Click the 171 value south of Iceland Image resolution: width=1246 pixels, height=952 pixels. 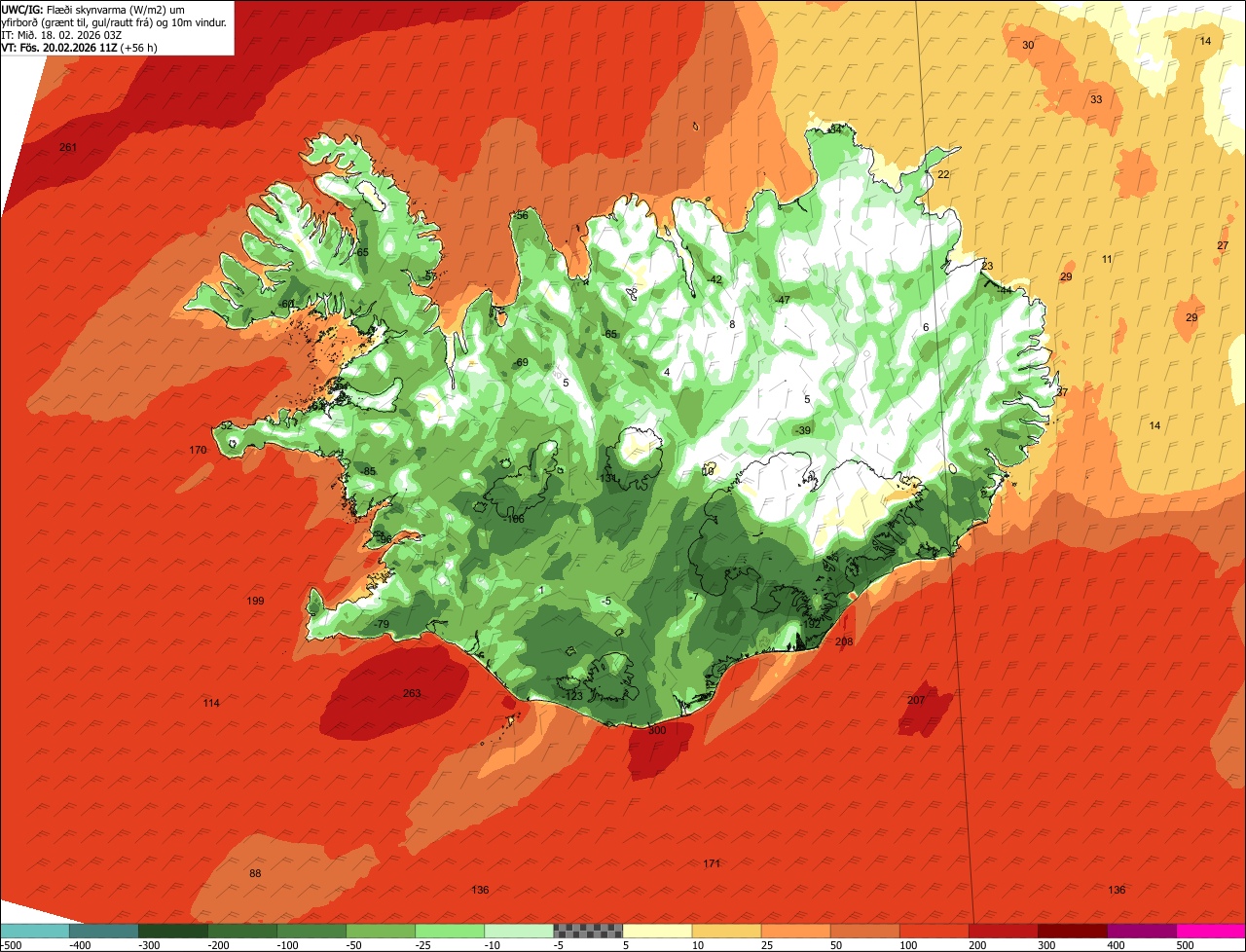pos(712,864)
